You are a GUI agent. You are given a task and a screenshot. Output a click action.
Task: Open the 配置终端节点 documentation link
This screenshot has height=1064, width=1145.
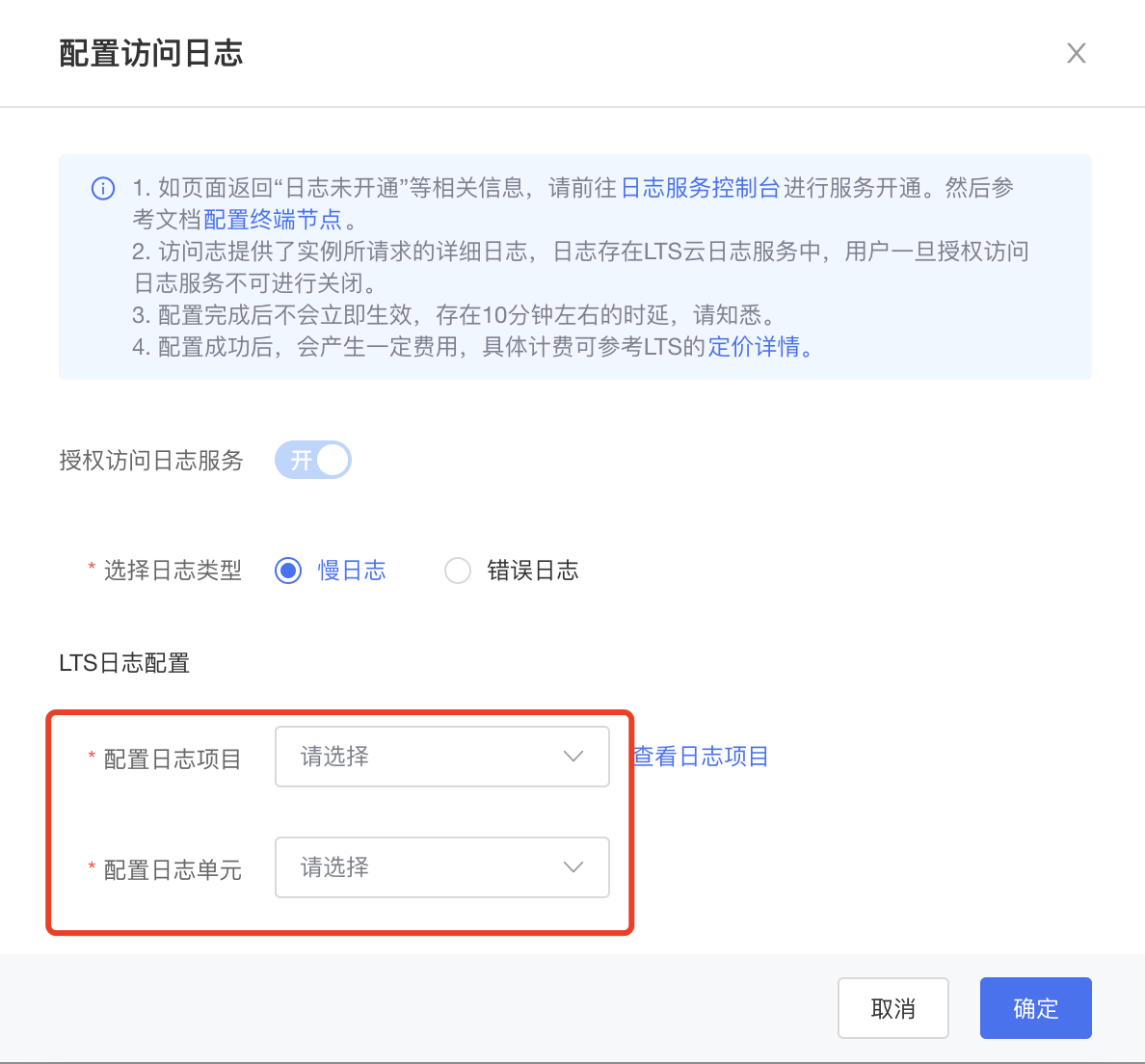pos(273,220)
